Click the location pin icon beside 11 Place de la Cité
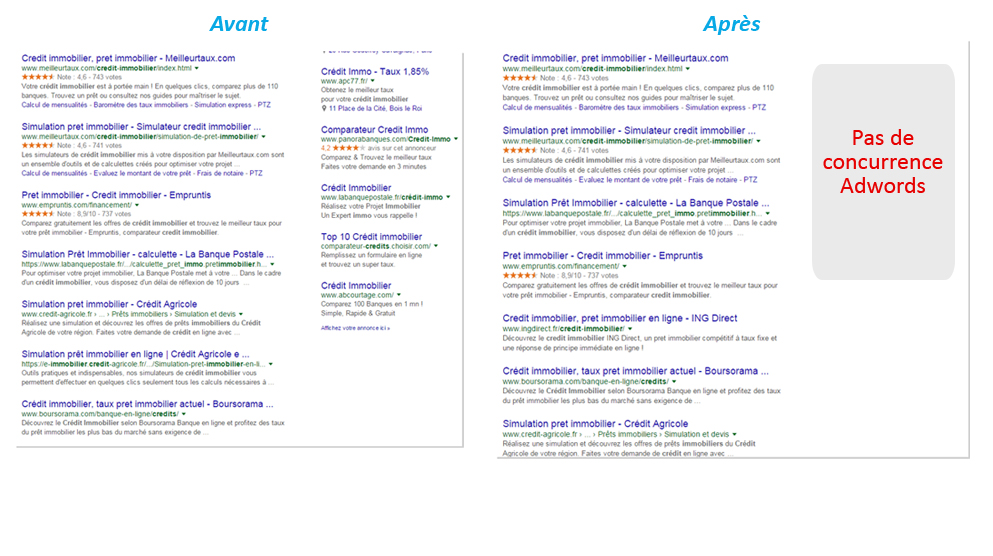Image resolution: width=993 pixels, height=556 pixels. [x=324, y=108]
